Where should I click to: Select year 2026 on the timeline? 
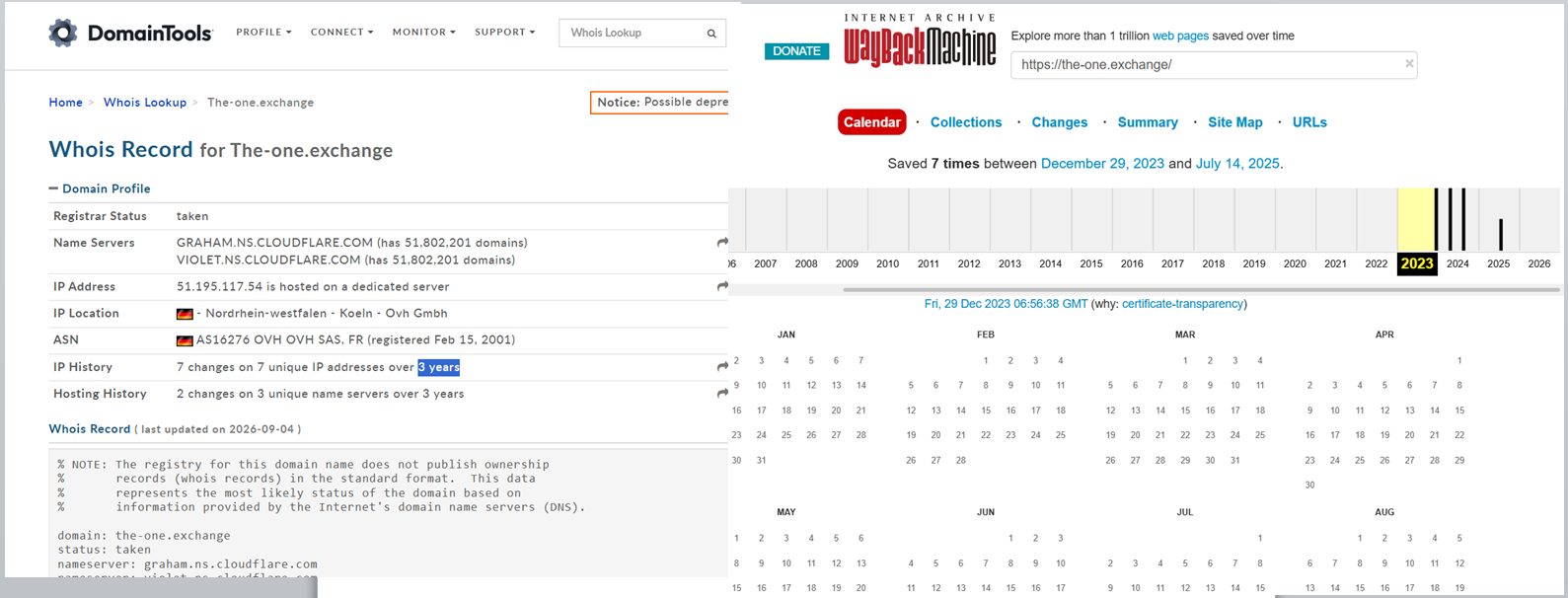point(1539,263)
